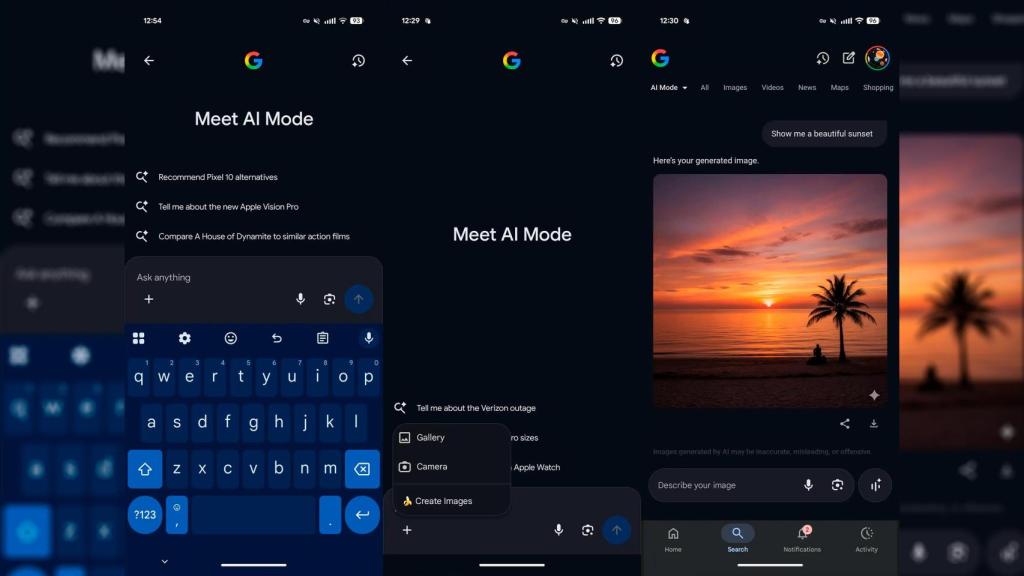Tap the keyboard settings gear icon
The width and height of the screenshot is (1024, 576).
(184, 338)
